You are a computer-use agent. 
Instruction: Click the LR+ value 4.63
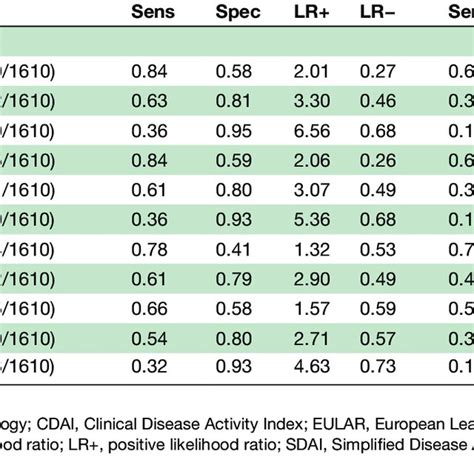tap(312, 366)
